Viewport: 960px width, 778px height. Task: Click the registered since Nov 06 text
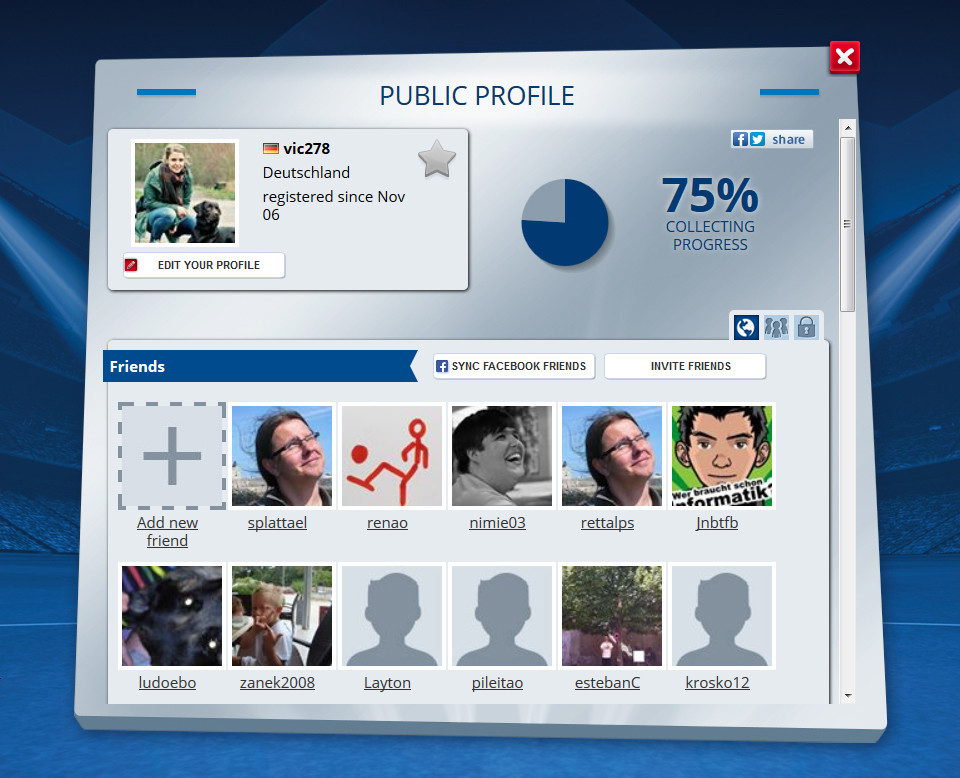(x=334, y=206)
